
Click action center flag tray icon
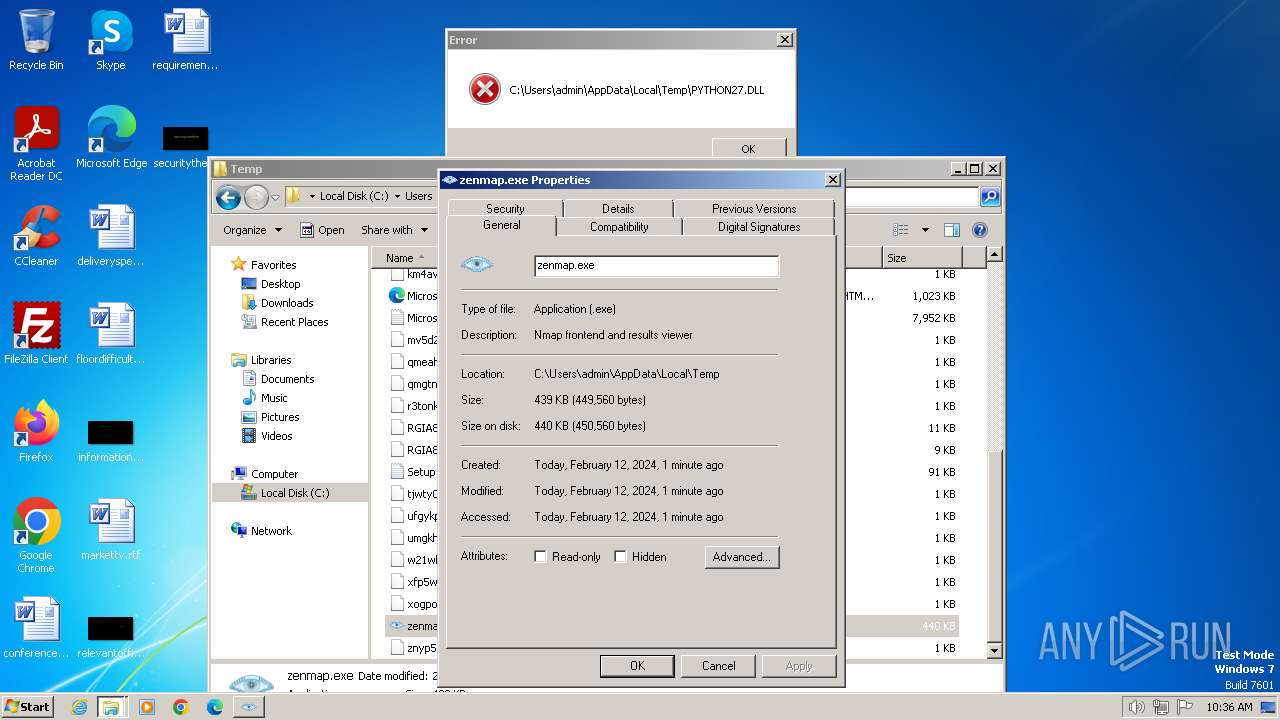(1186, 707)
